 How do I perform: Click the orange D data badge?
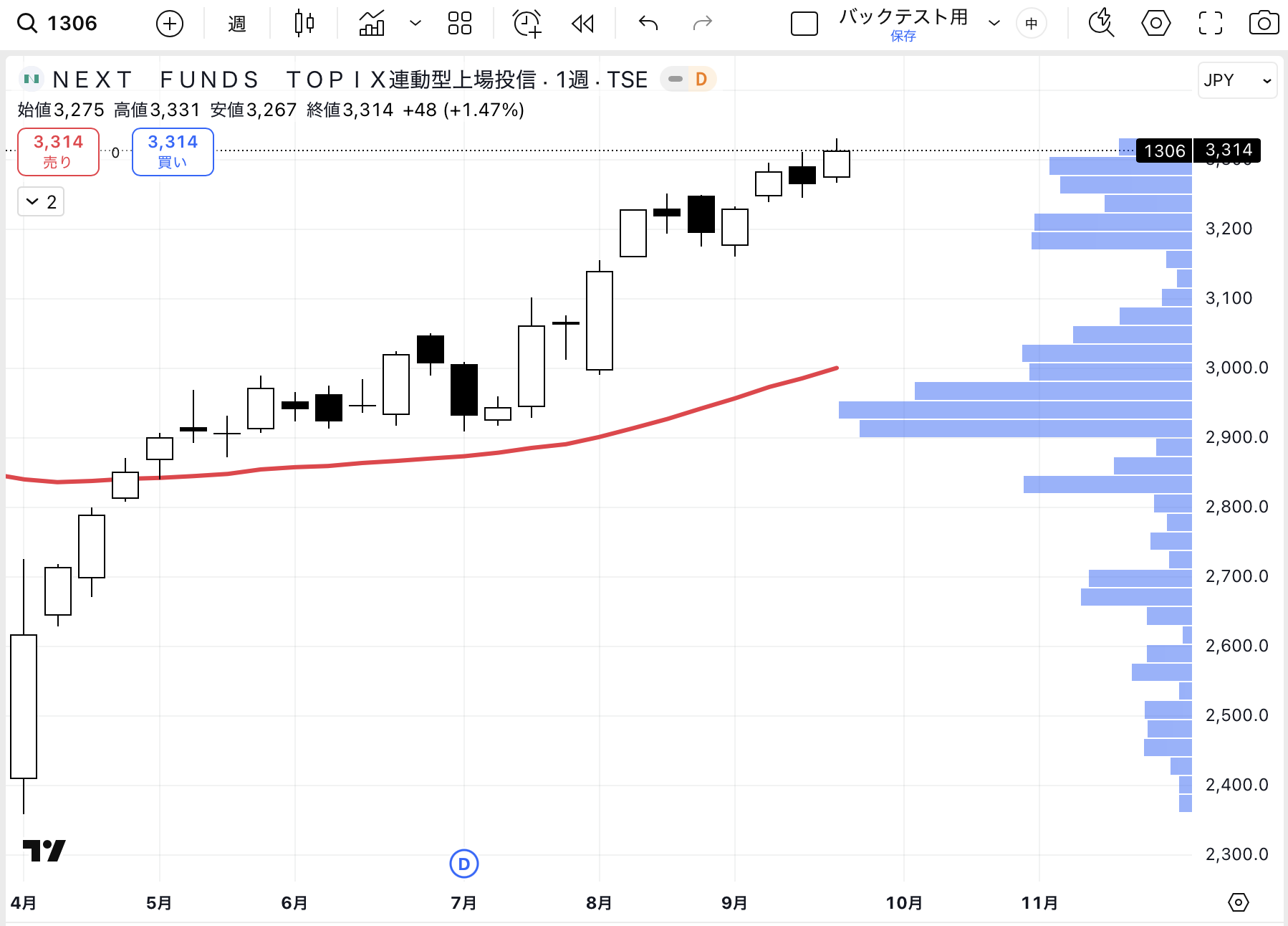point(701,79)
